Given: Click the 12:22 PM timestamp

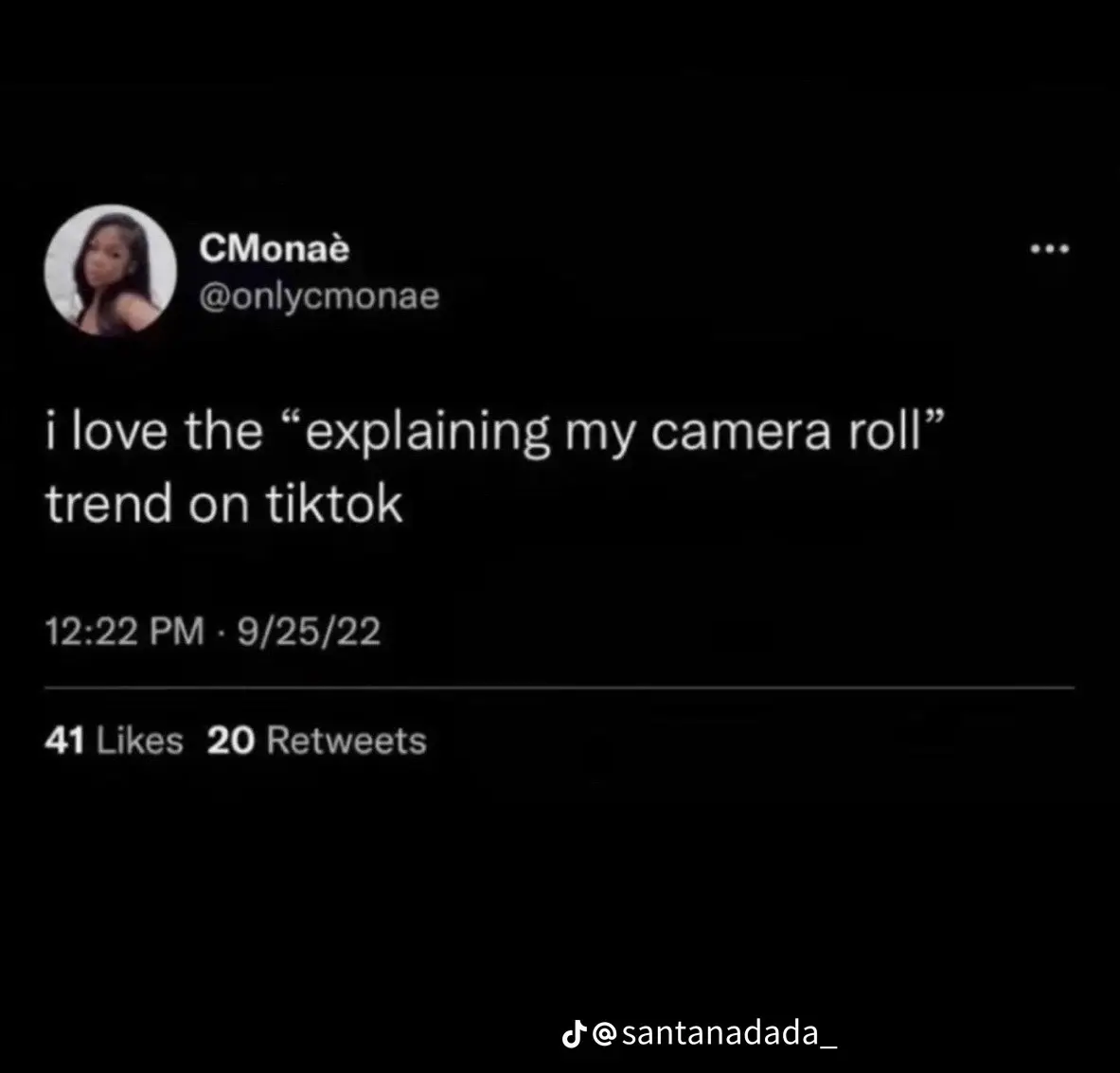Looking at the screenshot, I should [123, 630].
